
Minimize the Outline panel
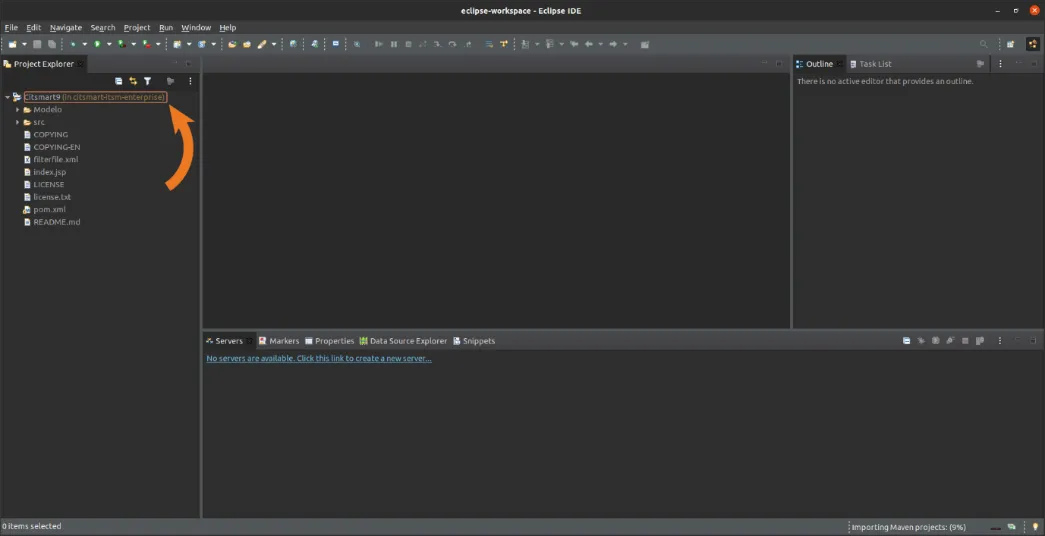pyautogui.click(x=1018, y=64)
